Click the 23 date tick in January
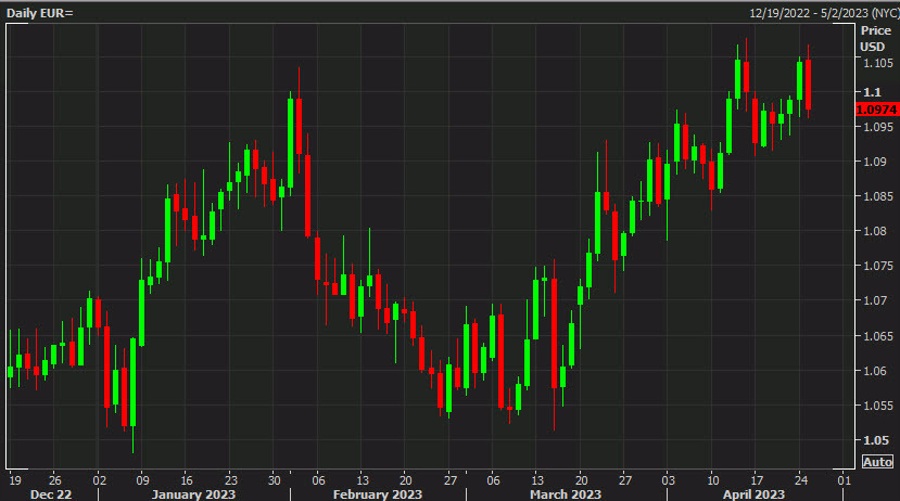 tap(231, 480)
